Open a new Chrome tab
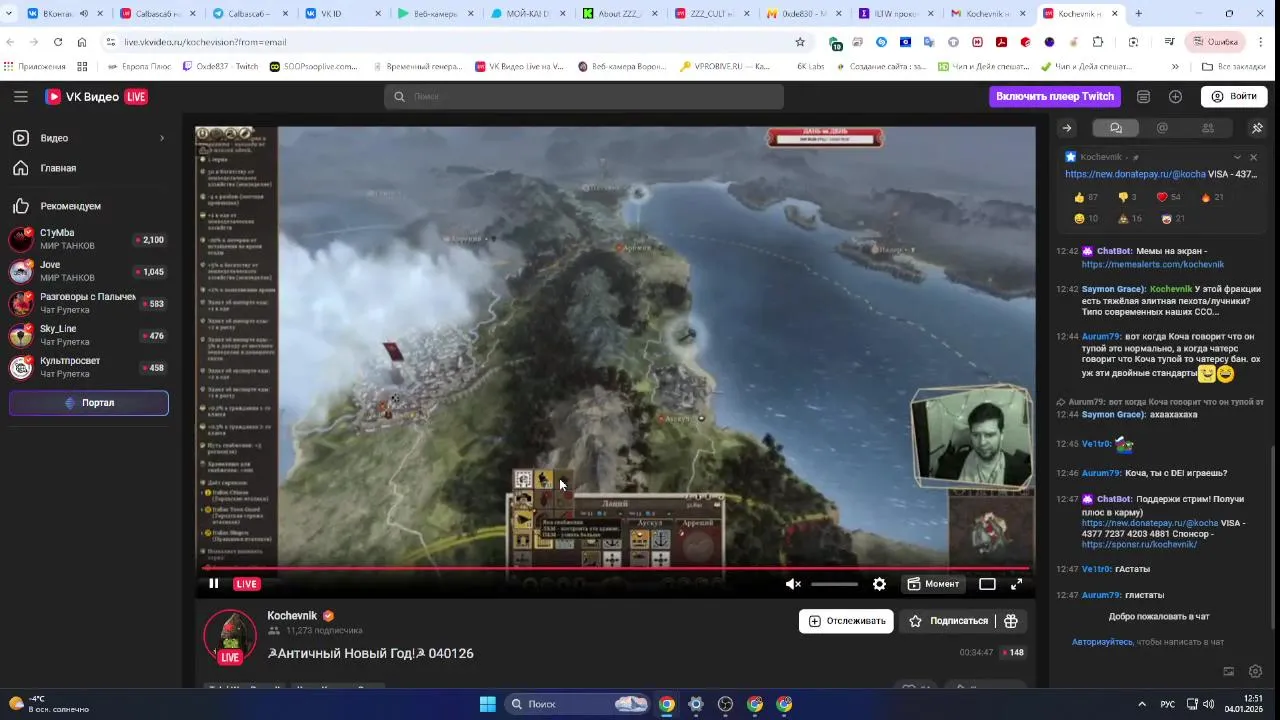This screenshot has height=720, width=1280. [x=1139, y=14]
